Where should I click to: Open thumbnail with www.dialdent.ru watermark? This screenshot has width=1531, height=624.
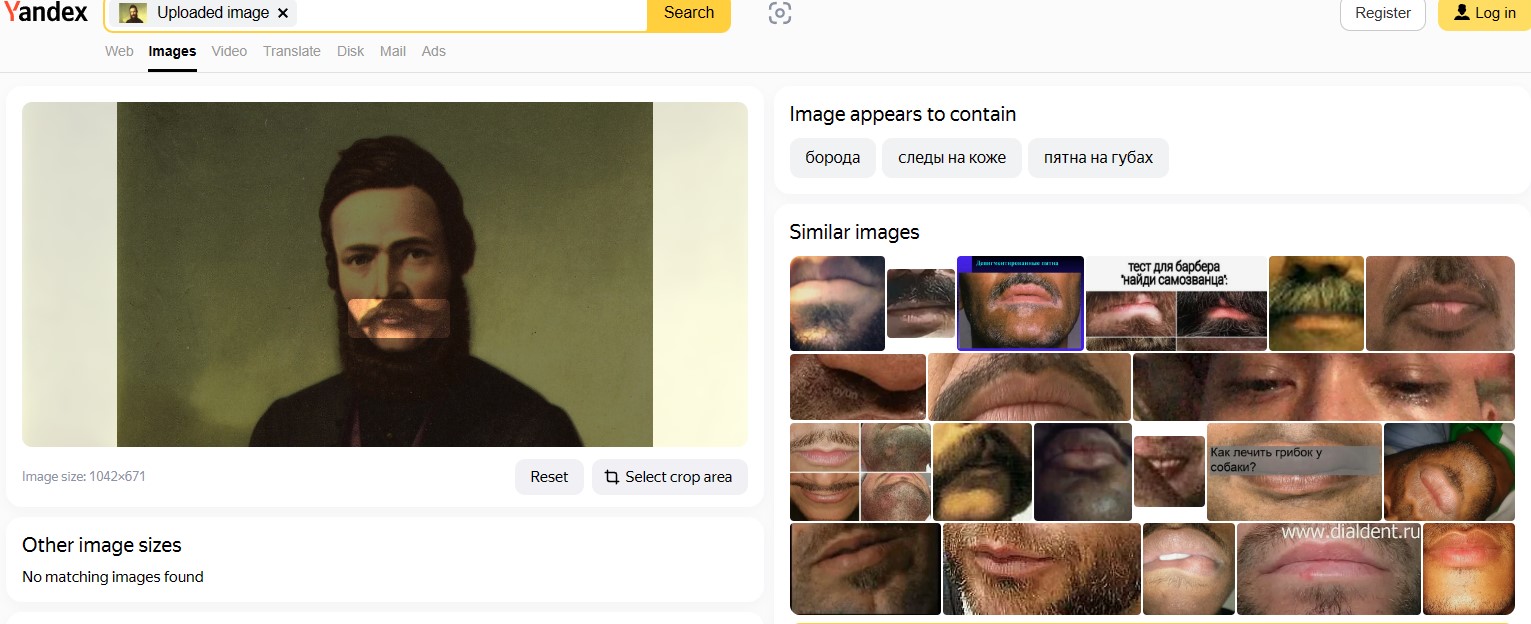pyautogui.click(x=1329, y=568)
